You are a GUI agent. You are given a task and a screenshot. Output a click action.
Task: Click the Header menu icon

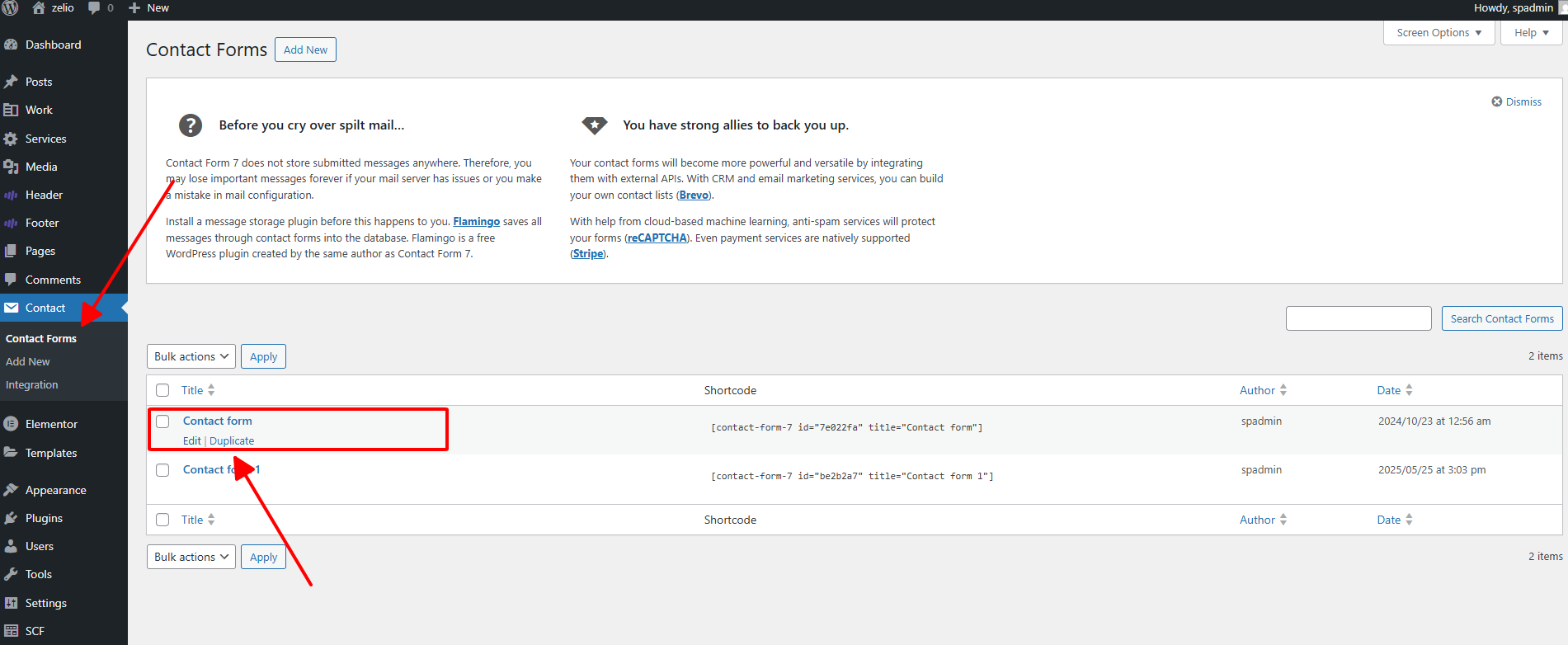(x=11, y=195)
